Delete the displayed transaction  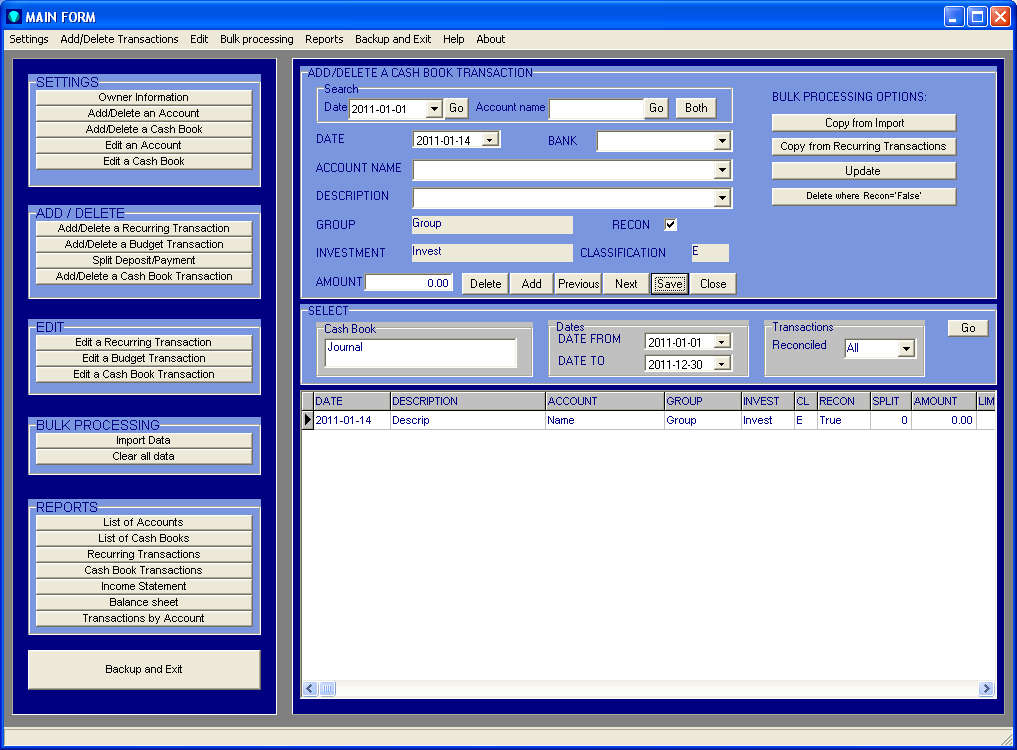click(484, 283)
